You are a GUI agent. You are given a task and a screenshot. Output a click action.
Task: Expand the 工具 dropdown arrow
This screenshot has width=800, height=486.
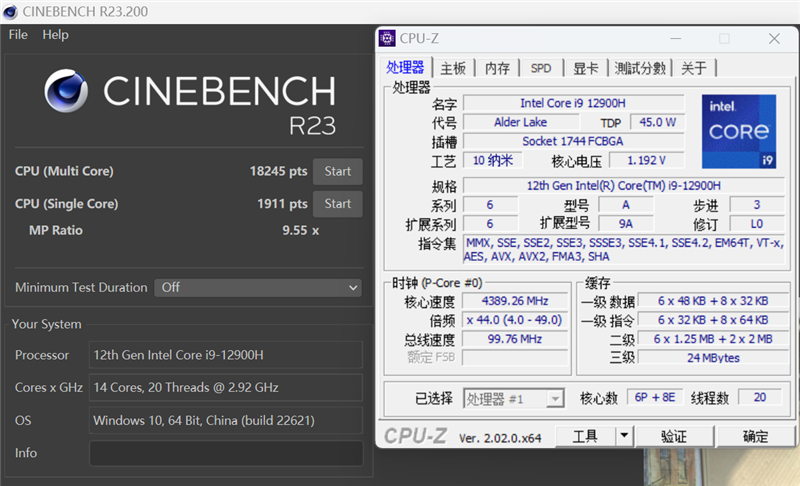624,436
